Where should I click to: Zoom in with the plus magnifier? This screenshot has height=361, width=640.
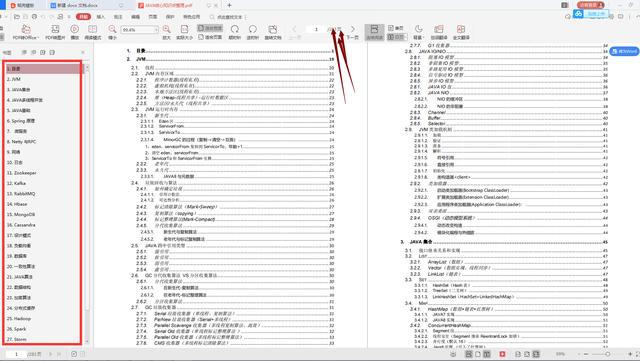(167, 32)
